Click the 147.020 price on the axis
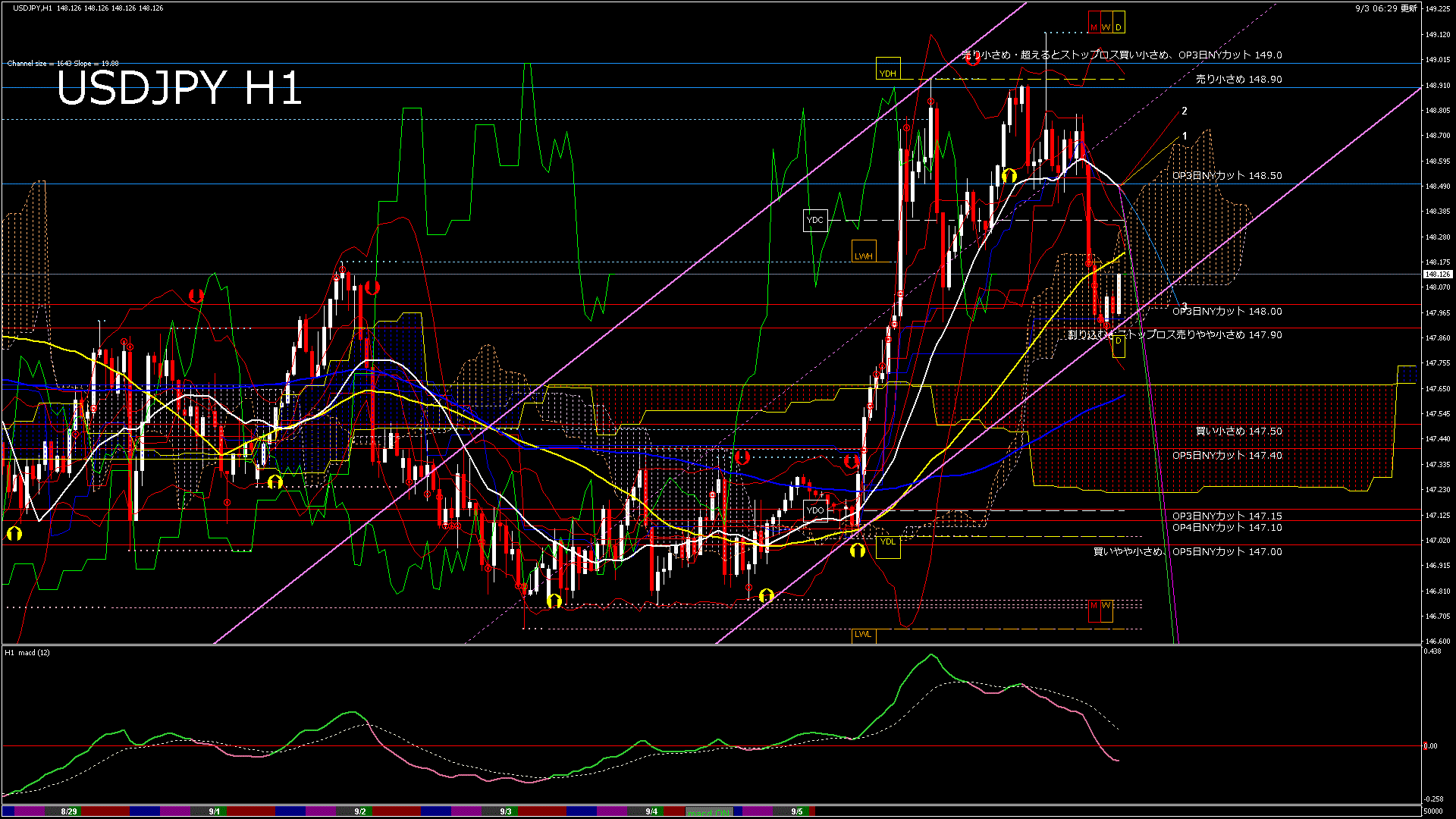Image resolution: width=1456 pixels, height=819 pixels. [x=1438, y=540]
